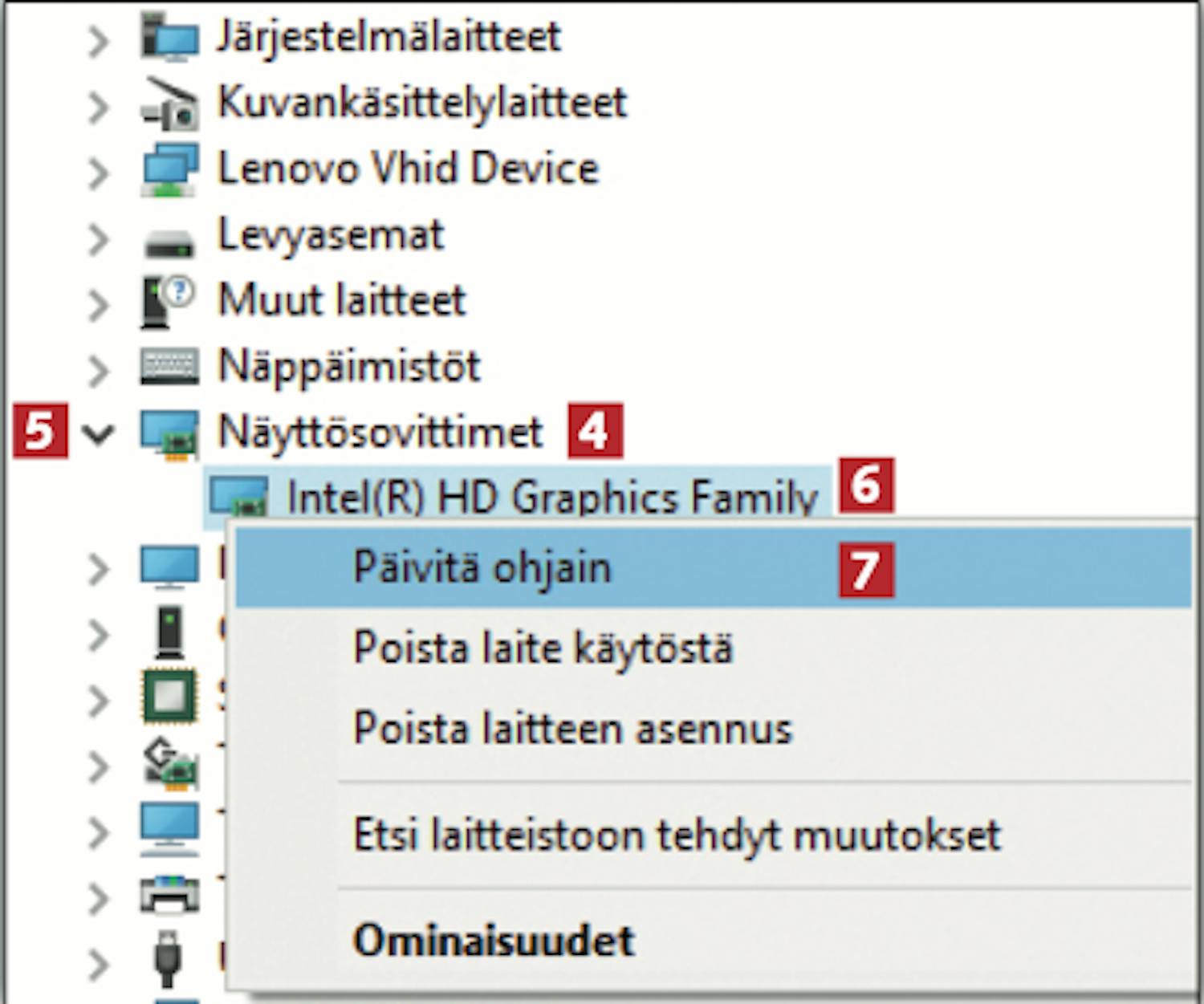This screenshot has height=1004, width=1204.
Task: Click the Muut laitteet unknown-device icon
Action: click(168, 302)
